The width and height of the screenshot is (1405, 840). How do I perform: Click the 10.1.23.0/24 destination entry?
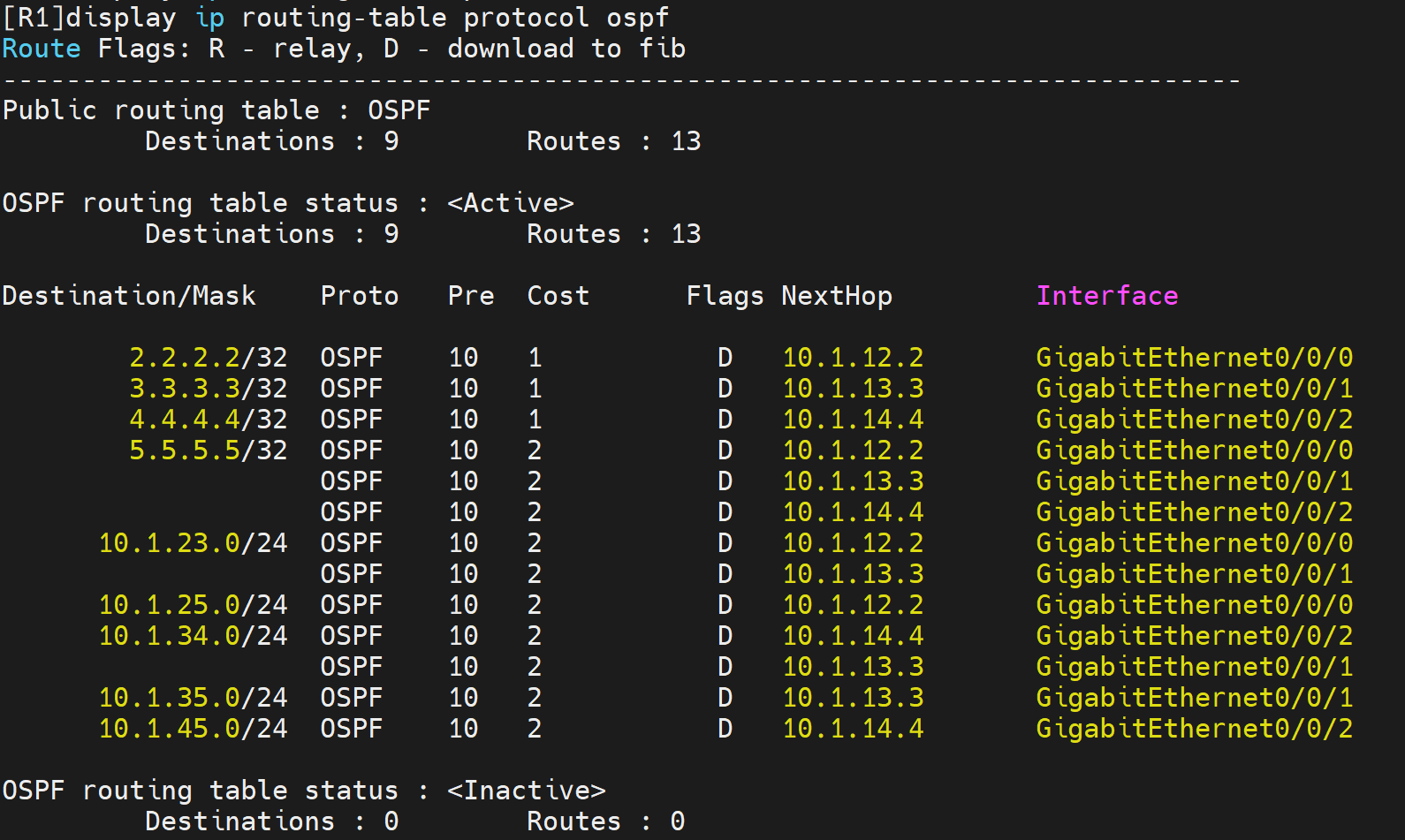pos(193,543)
